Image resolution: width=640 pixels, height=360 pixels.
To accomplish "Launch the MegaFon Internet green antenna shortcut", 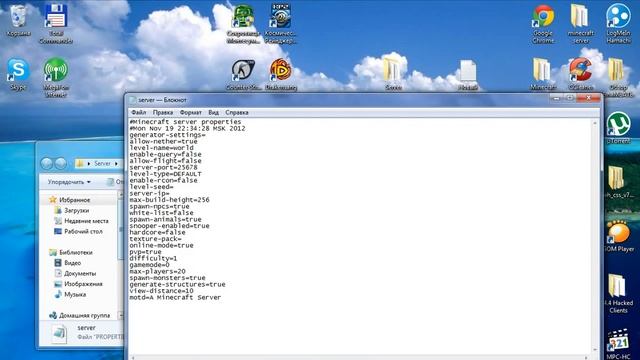I will [56, 78].
